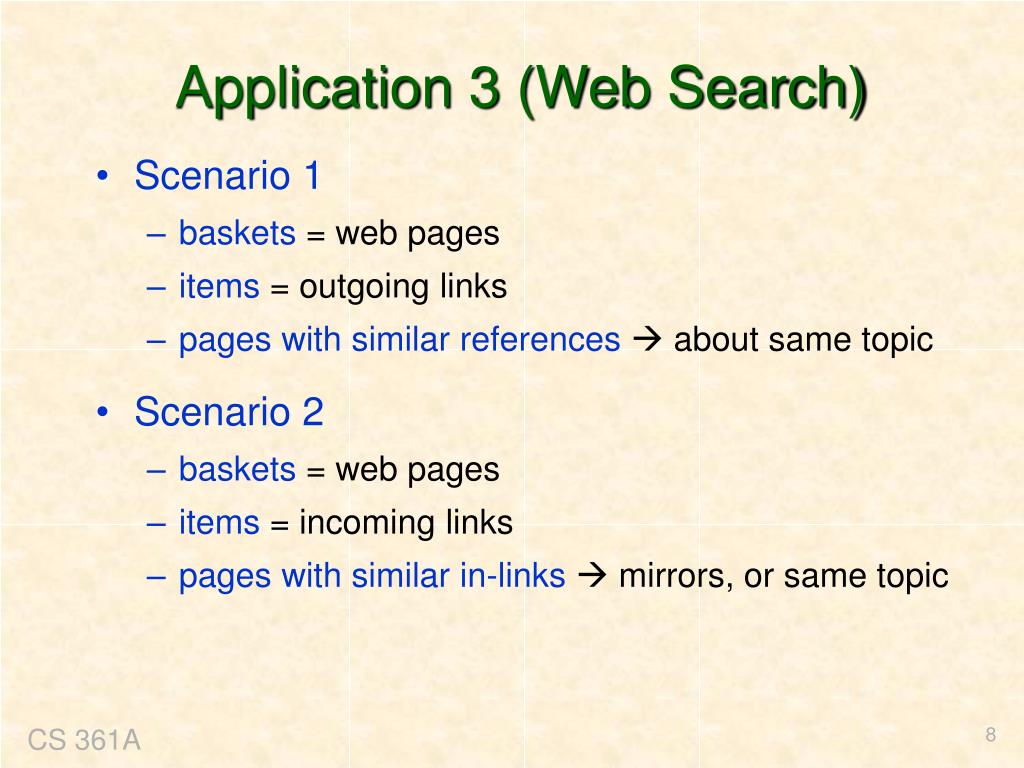Click the bullet beside Scenario 2
Screen dimensions: 1024x768
pyautogui.click(x=103, y=413)
